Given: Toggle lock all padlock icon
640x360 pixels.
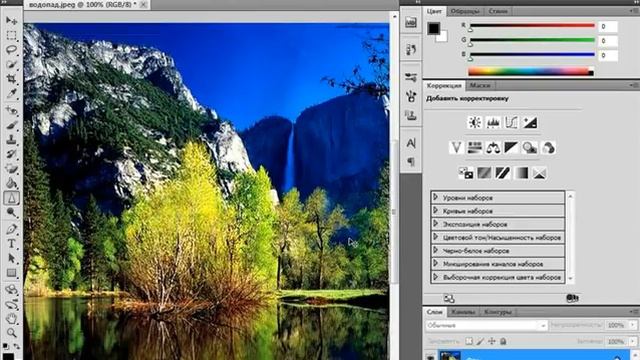Looking at the screenshot, I should click(x=503, y=341).
